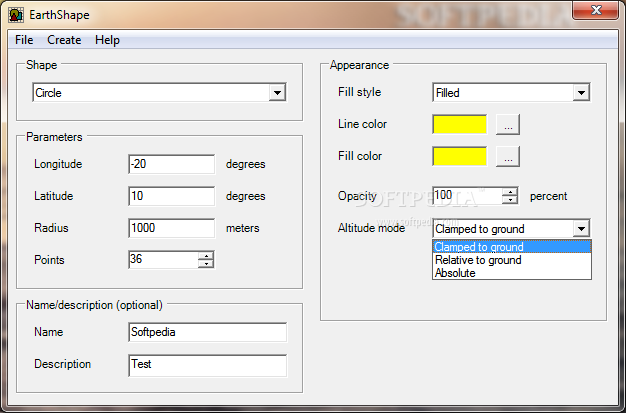The width and height of the screenshot is (626, 413).
Task: Decrease Opacity with the down arrow
Action: [510, 200]
